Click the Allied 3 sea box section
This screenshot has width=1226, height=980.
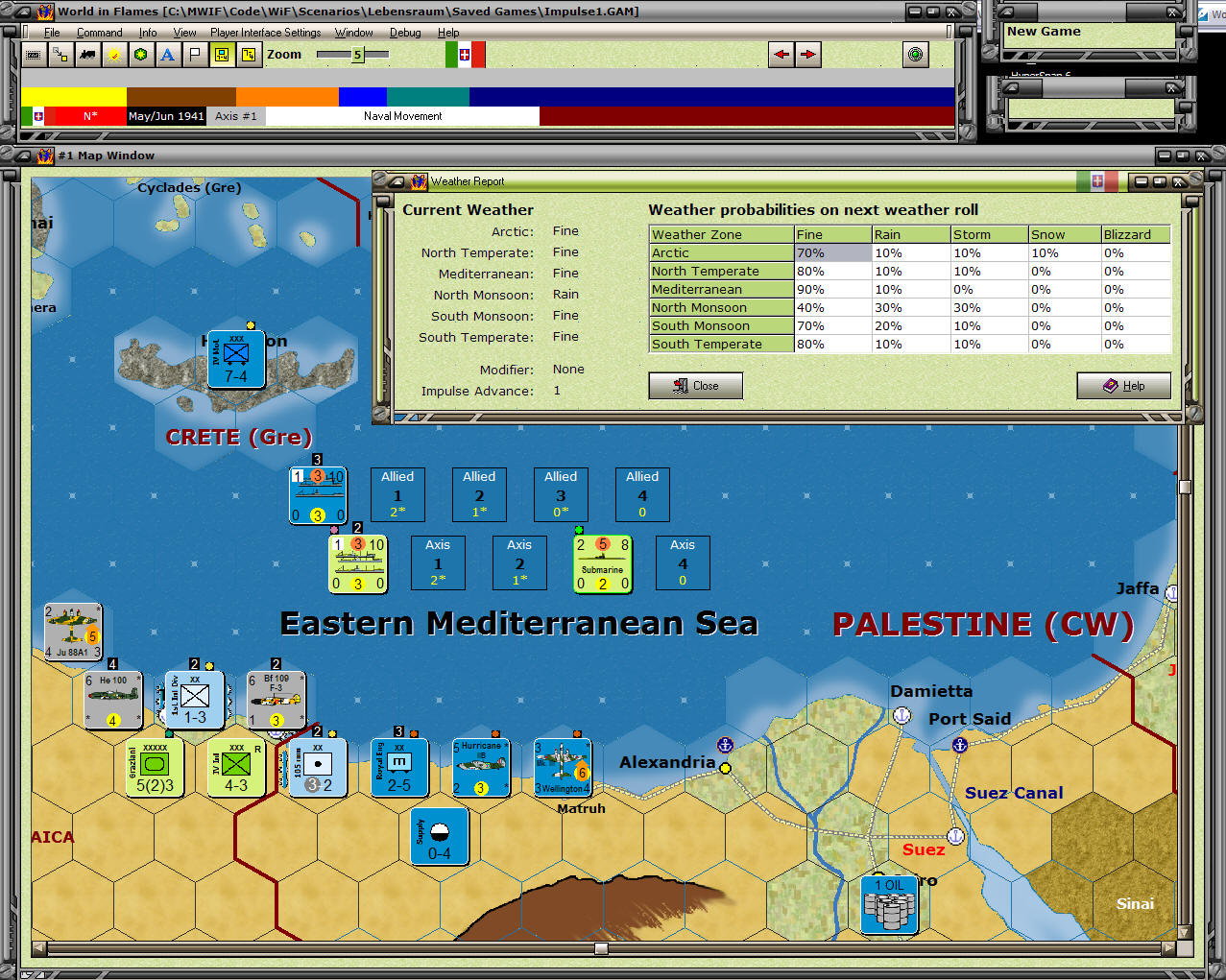coord(561,494)
